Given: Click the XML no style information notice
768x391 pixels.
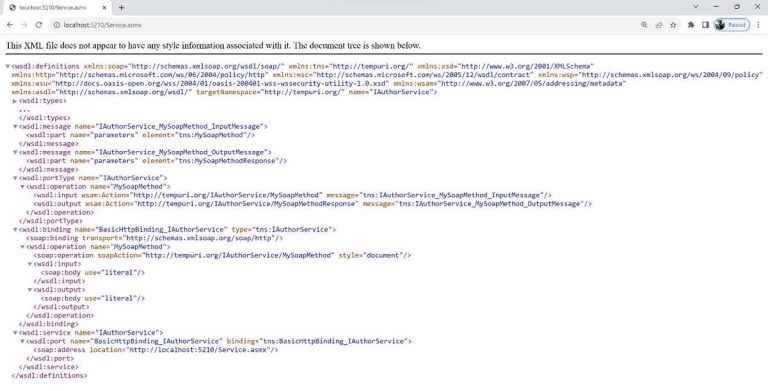Looking at the screenshot, I should click(x=213, y=46).
